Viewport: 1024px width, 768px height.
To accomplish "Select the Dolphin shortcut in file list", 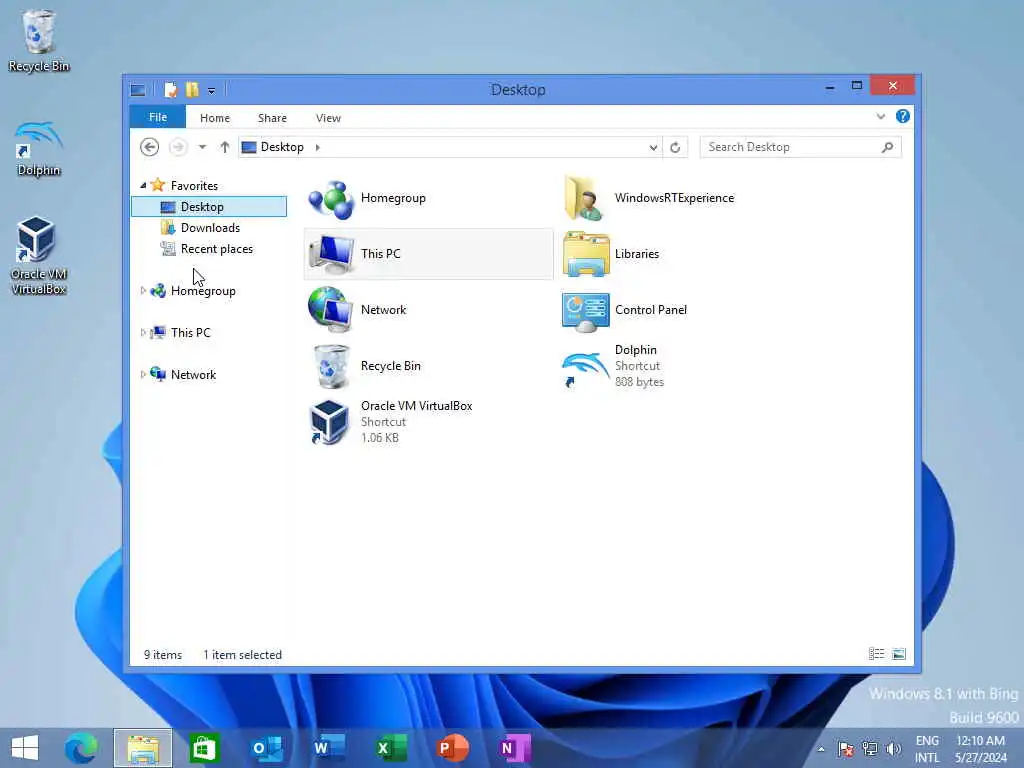I will tap(585, 368).
